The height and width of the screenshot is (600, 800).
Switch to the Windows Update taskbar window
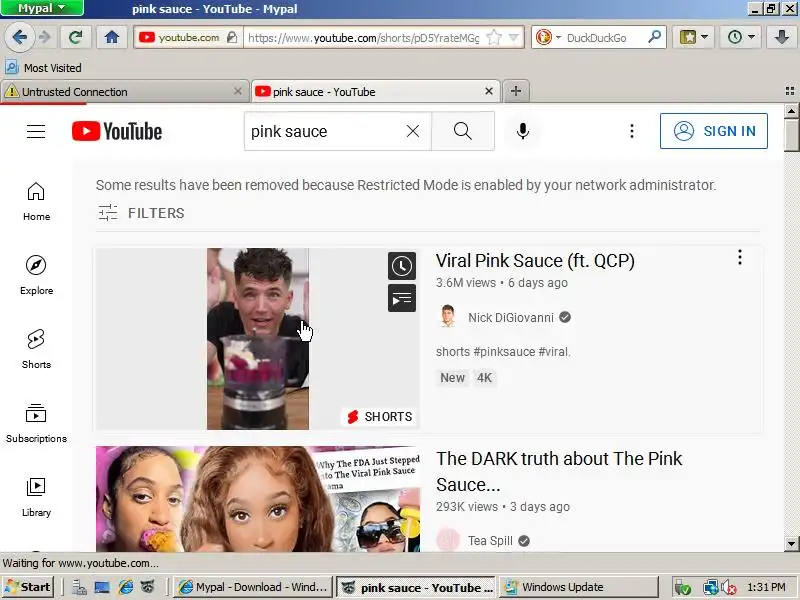tap(579, 587)
